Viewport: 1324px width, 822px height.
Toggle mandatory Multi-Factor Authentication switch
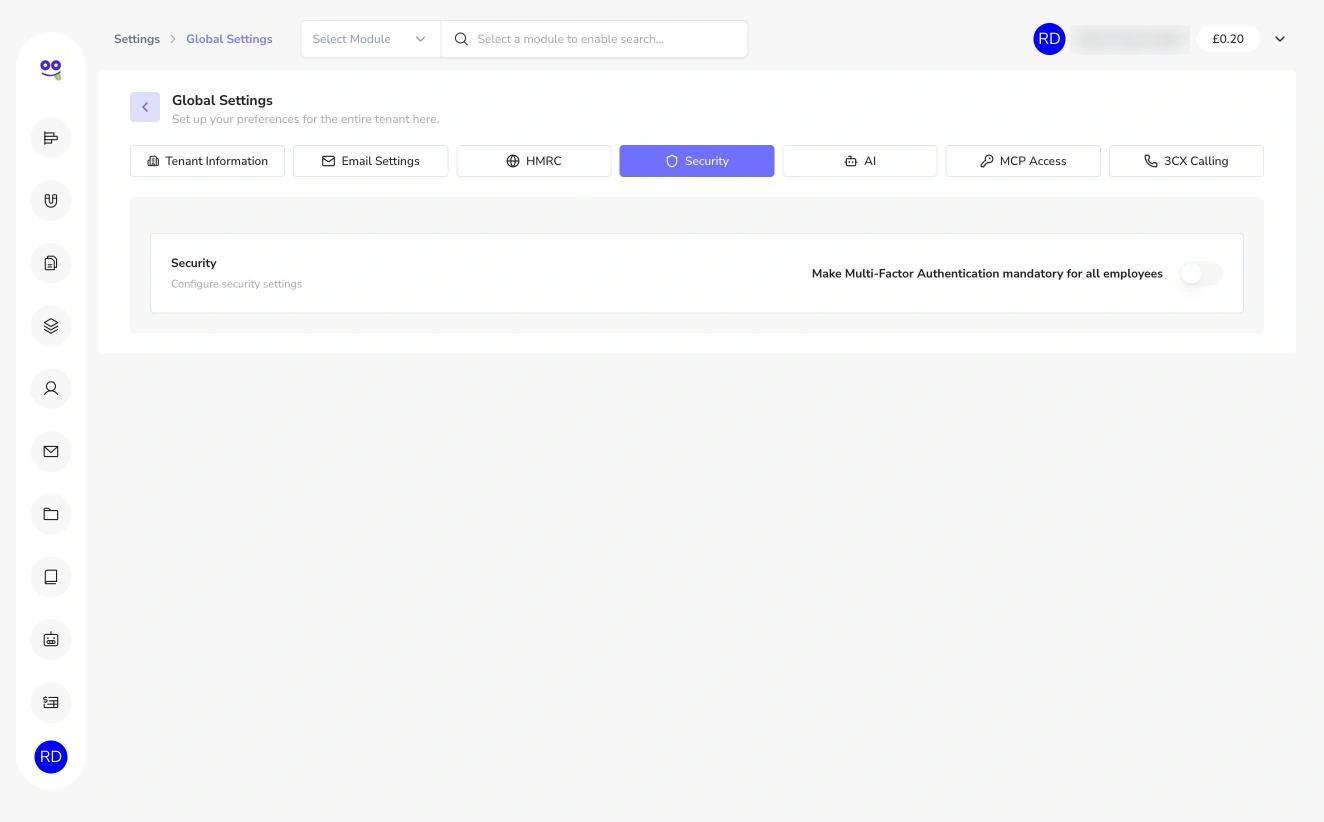point(1200,273)
